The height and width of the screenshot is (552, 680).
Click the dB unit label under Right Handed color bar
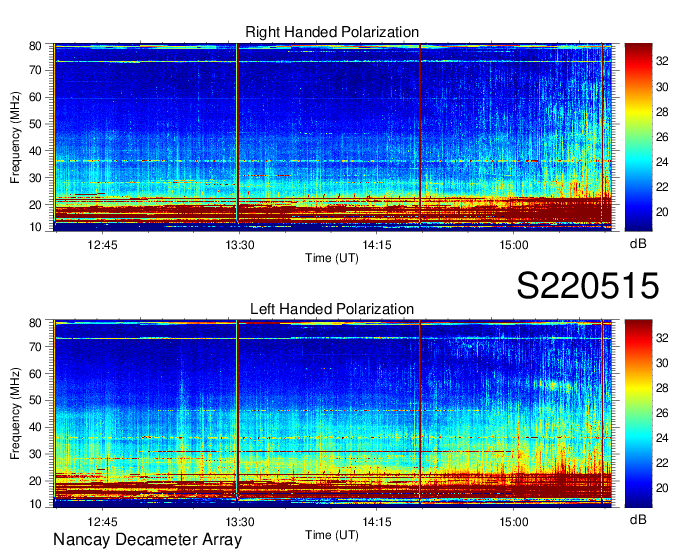[x=638, y=244]
